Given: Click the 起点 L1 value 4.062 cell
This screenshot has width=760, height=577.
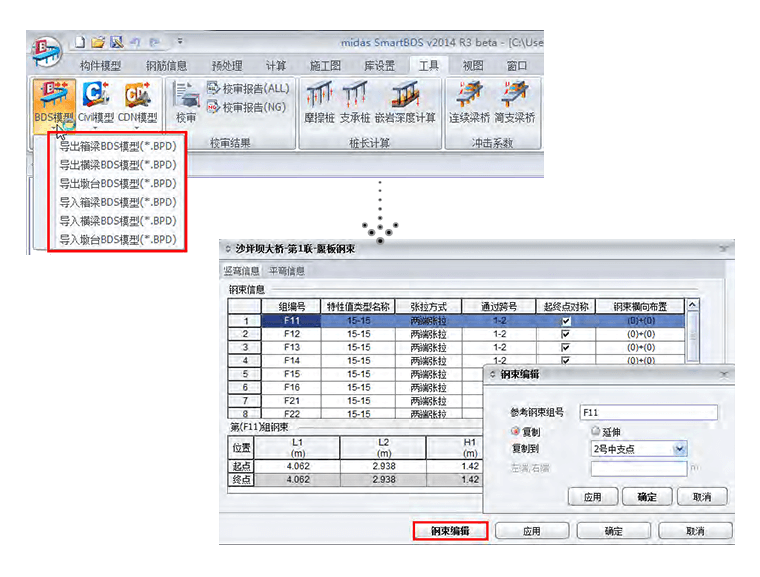Looking at the screenshot, I should (298, 466).
